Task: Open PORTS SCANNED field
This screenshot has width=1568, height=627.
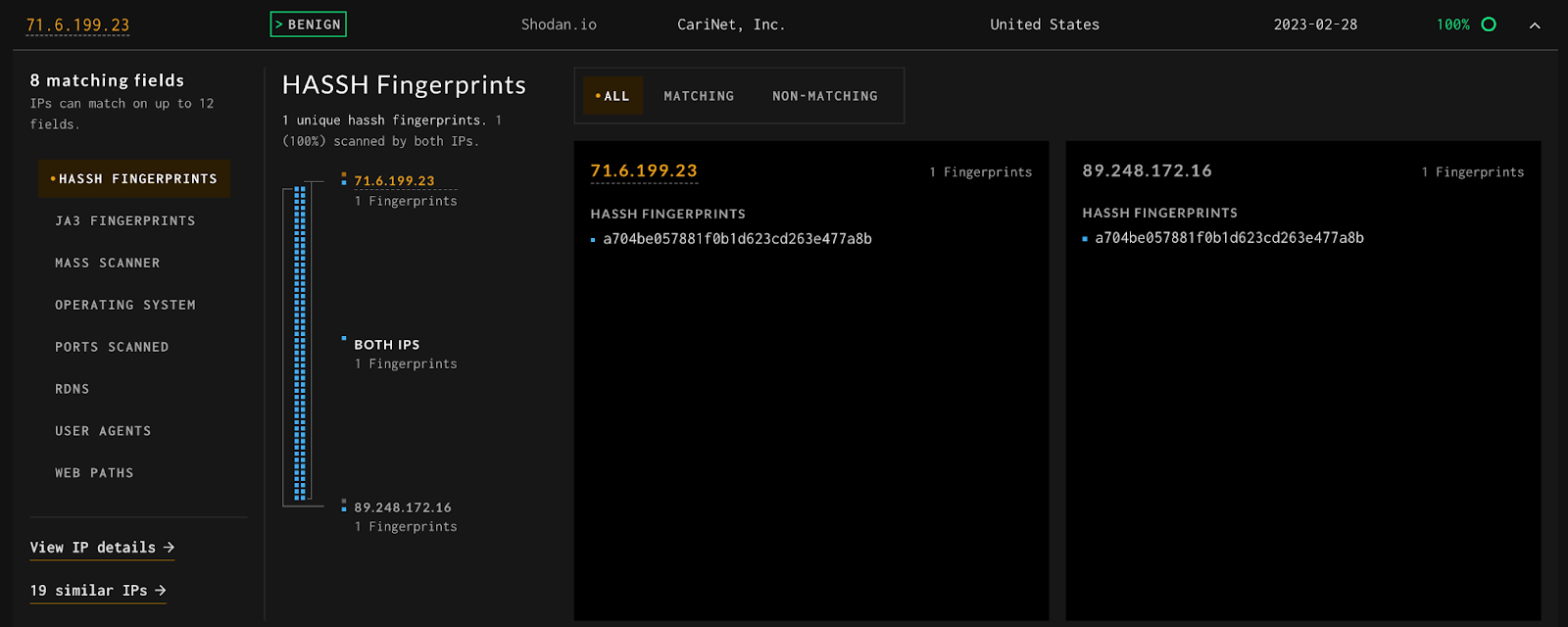Action: tap(112, 347)
